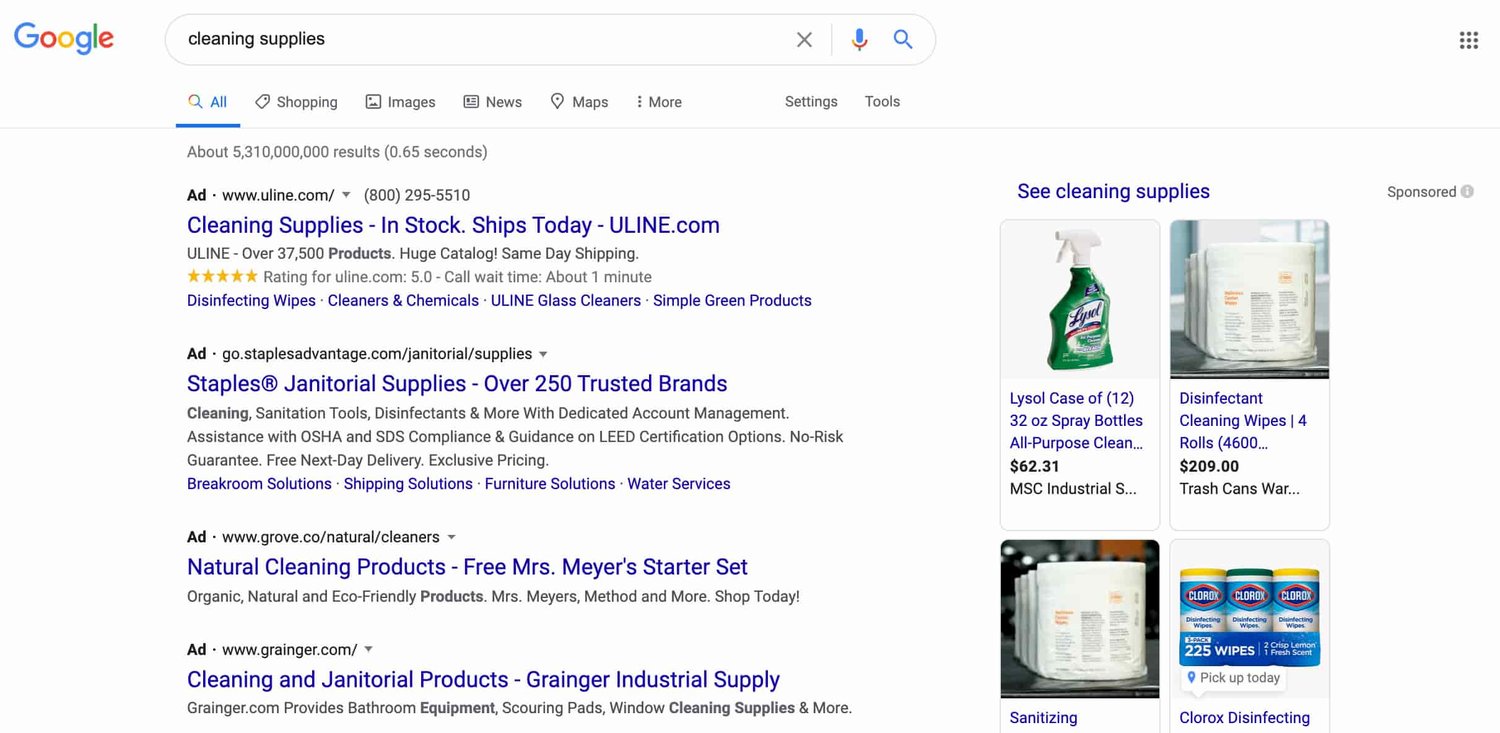
Task: Open the Tools option
Action: [882, 102]
